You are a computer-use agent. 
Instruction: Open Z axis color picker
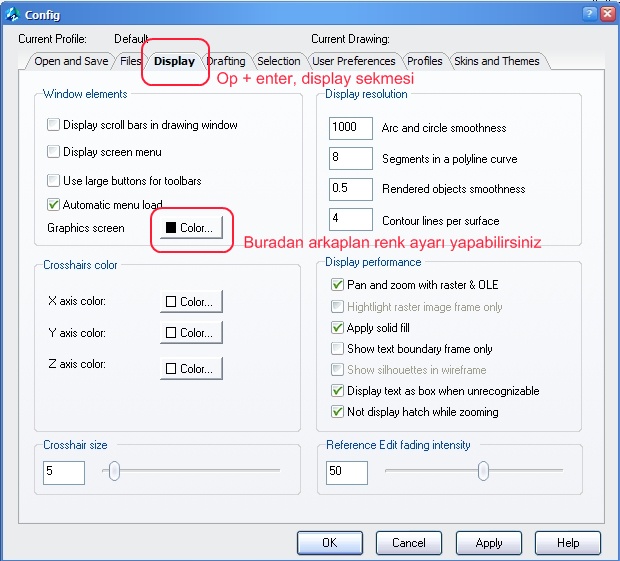pos(191,368)
